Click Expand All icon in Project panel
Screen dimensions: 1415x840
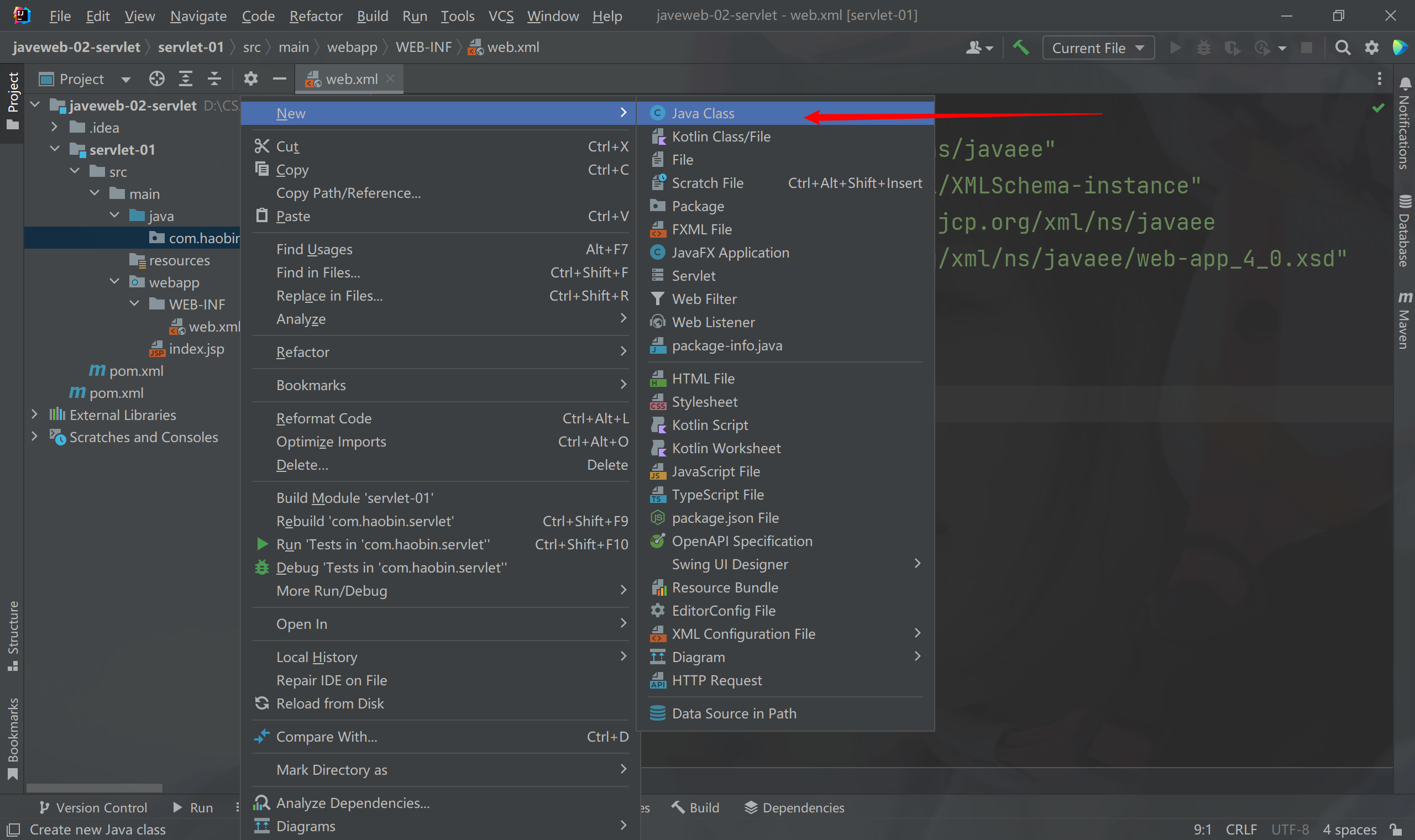[186, 78]
